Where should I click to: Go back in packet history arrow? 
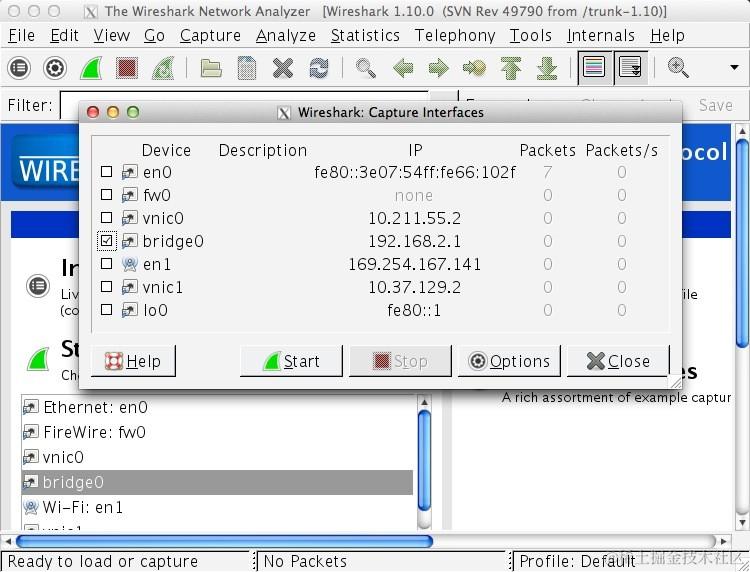click(403, 68)
